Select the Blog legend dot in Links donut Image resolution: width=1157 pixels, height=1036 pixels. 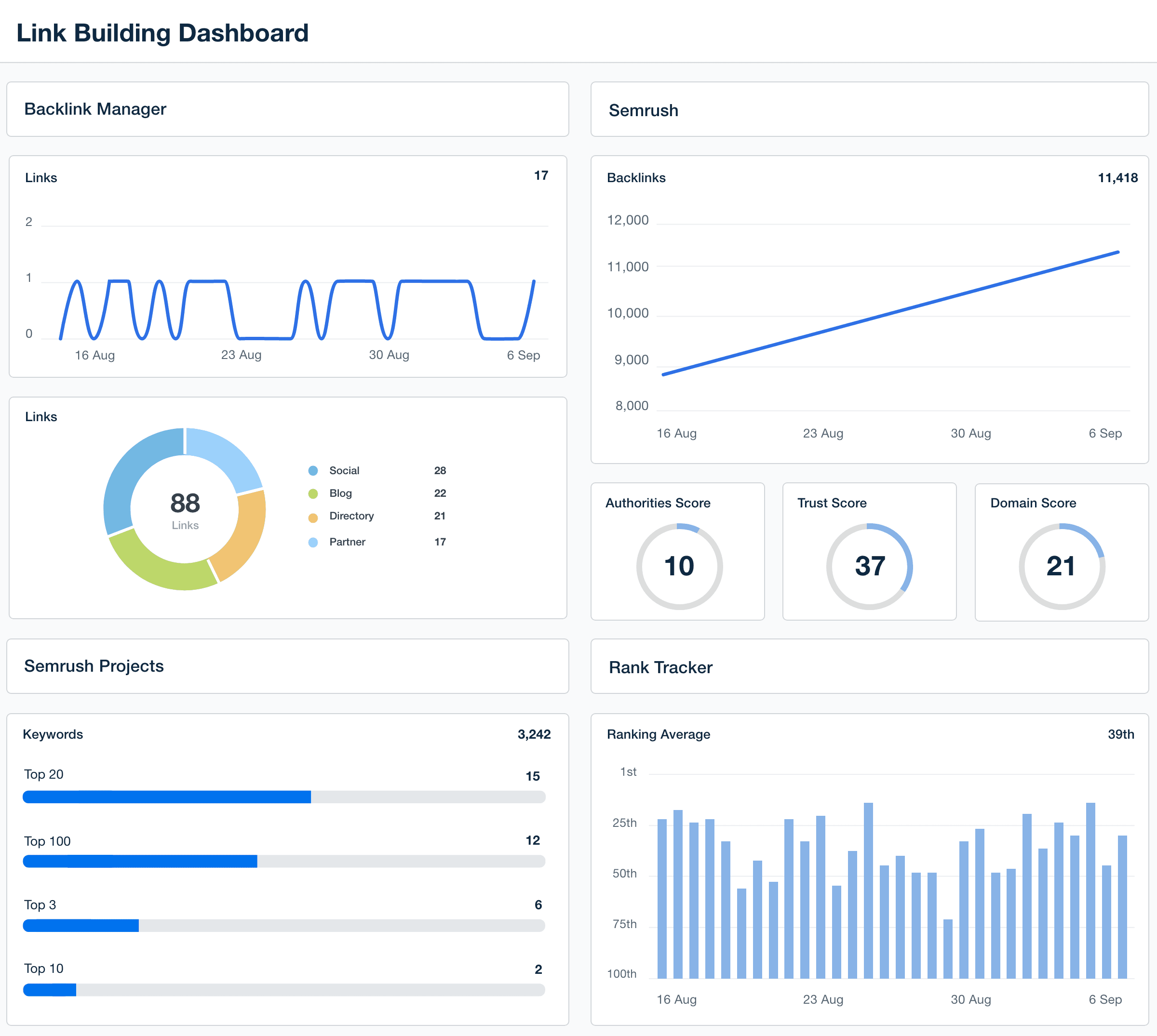[x=312, y=493]
